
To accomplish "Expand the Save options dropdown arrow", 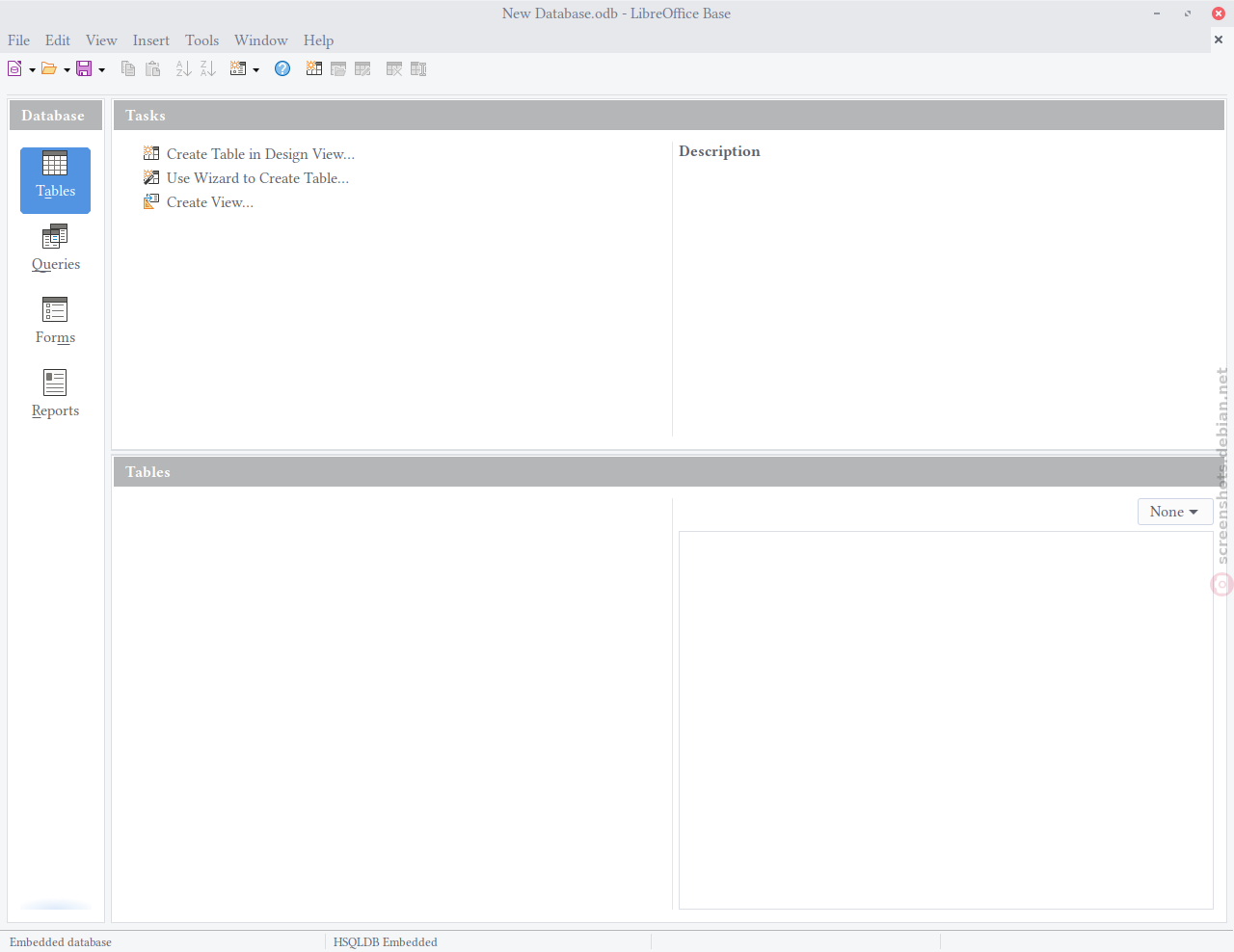I will pos(101,69).
